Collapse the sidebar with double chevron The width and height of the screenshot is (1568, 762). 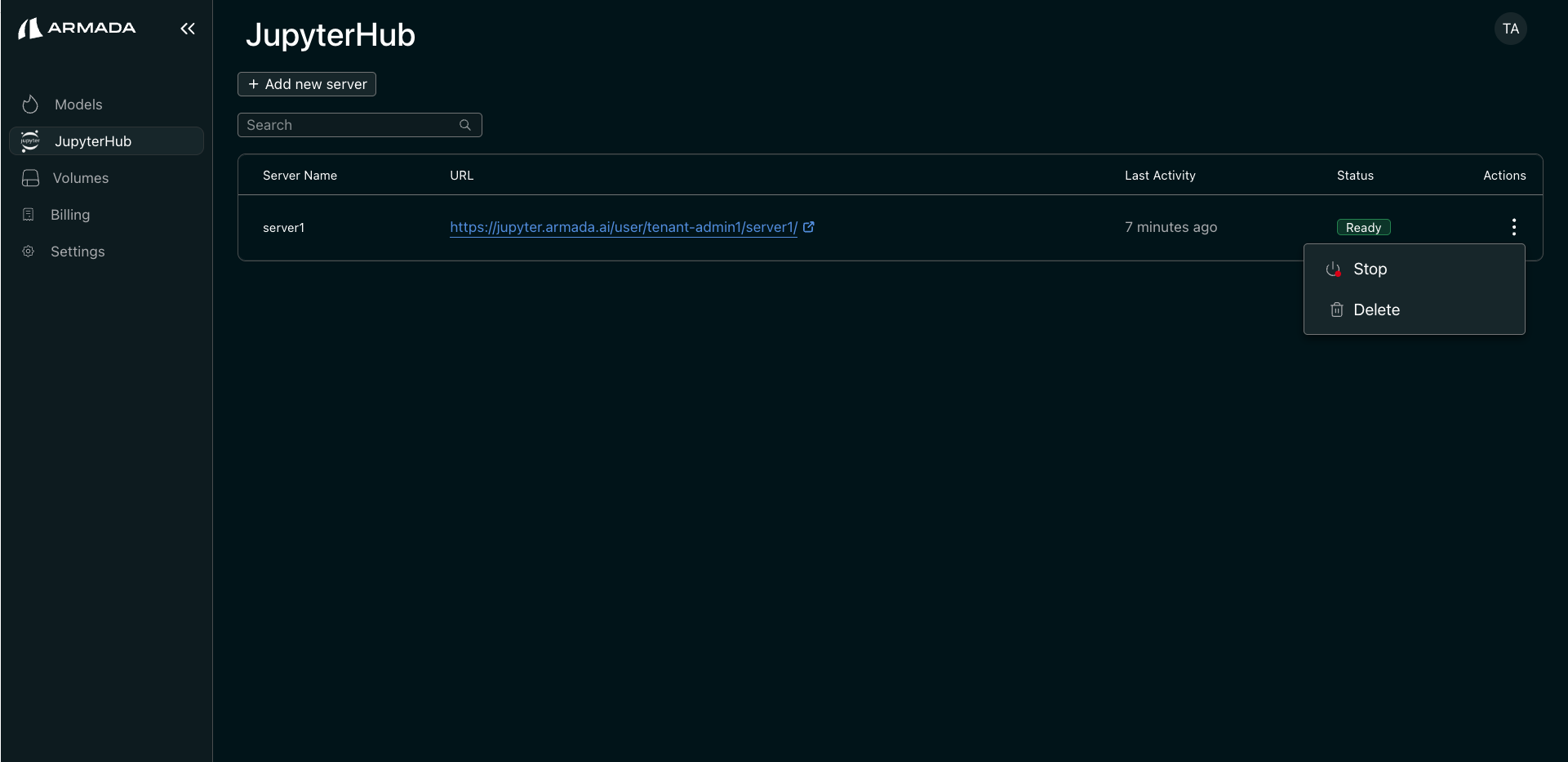click(187, 29)
